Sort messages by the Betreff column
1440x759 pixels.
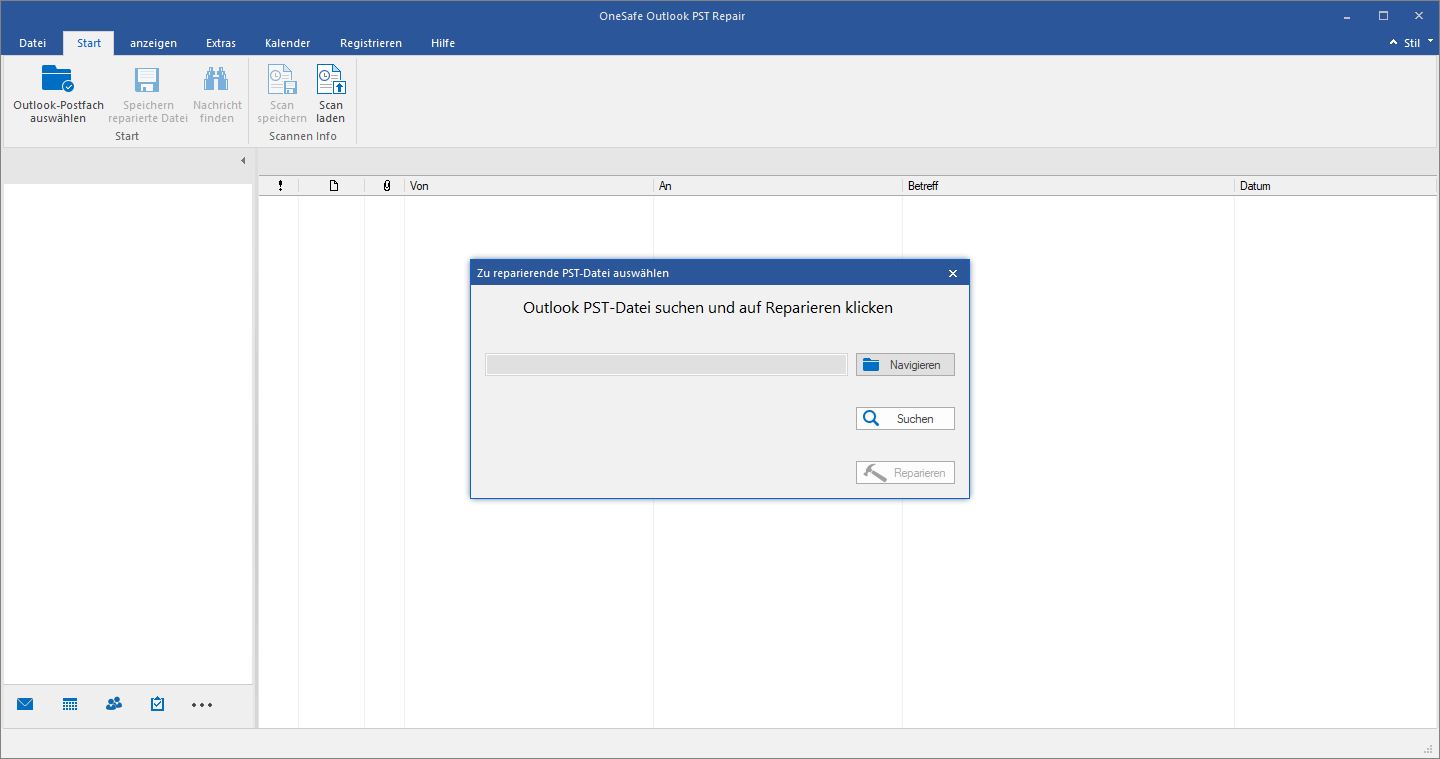[x=1068, y=186]
